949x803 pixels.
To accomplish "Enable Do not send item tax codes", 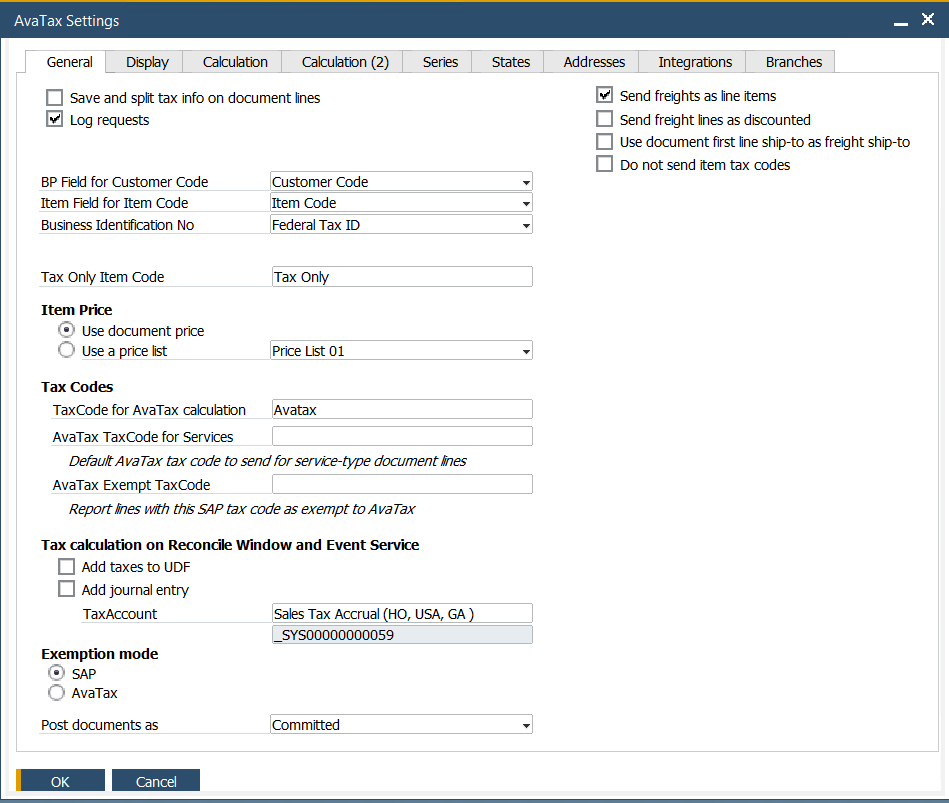I will 605,164.
